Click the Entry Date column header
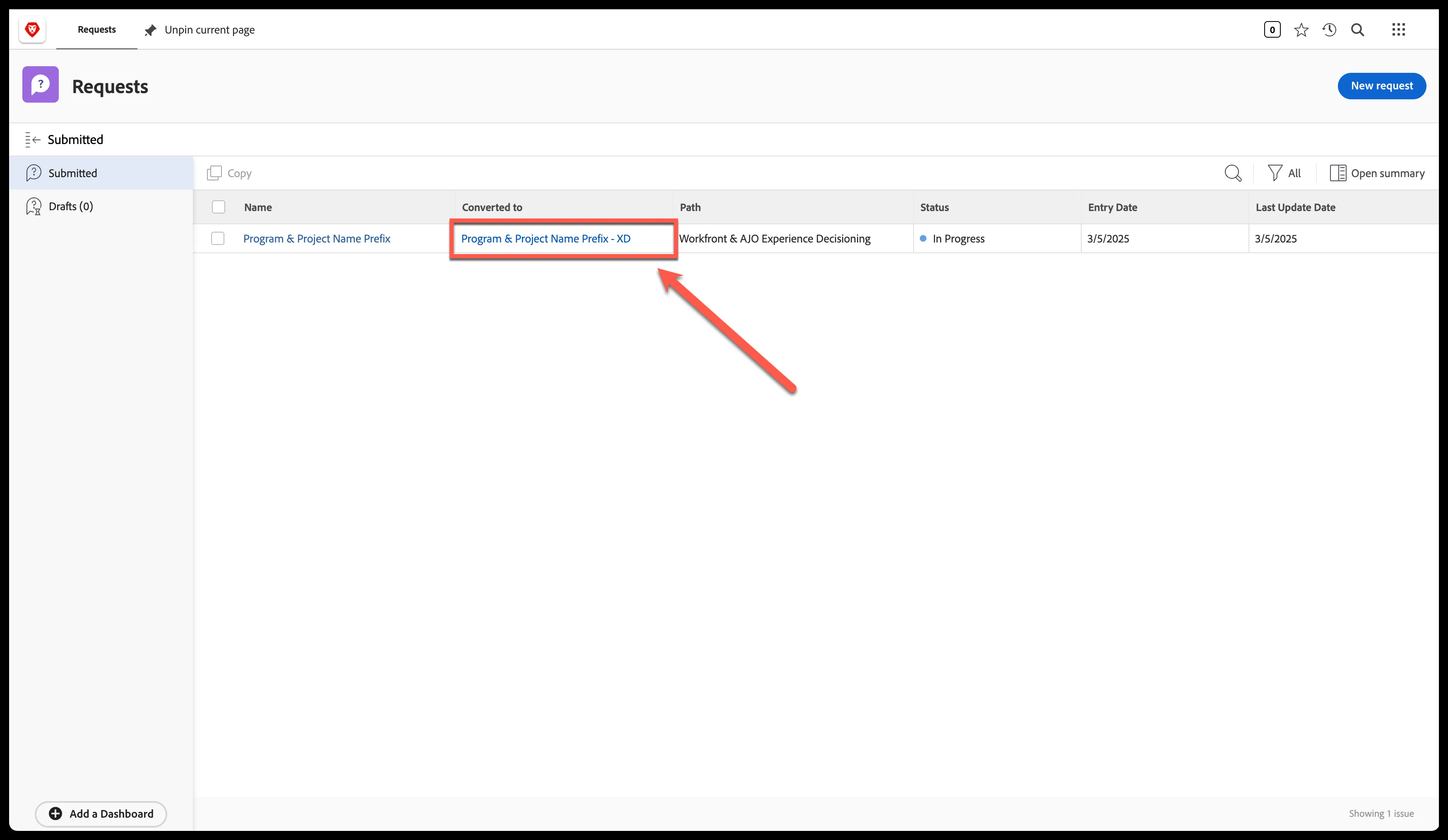1448x840 pixels. tap(1112, 207)
